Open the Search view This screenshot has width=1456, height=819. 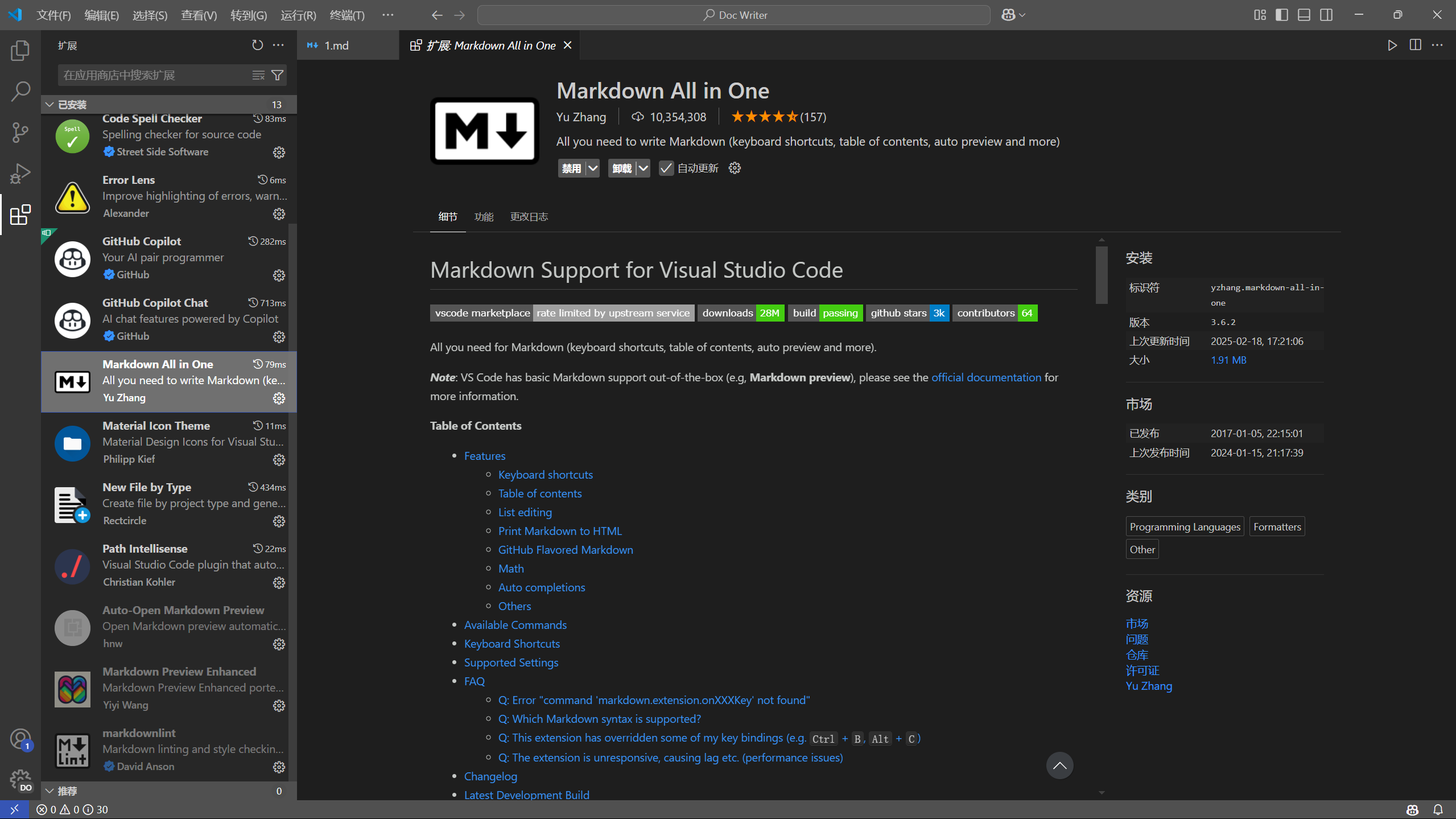20,91
